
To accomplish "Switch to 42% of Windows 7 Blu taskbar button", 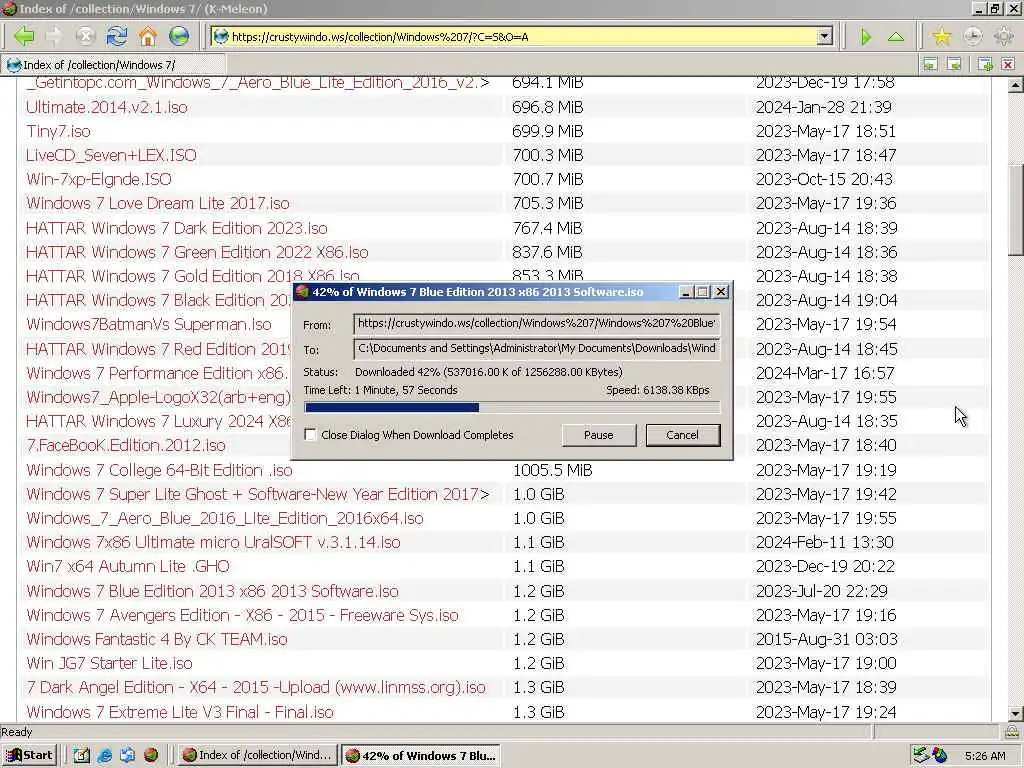I will coord(421,756).
